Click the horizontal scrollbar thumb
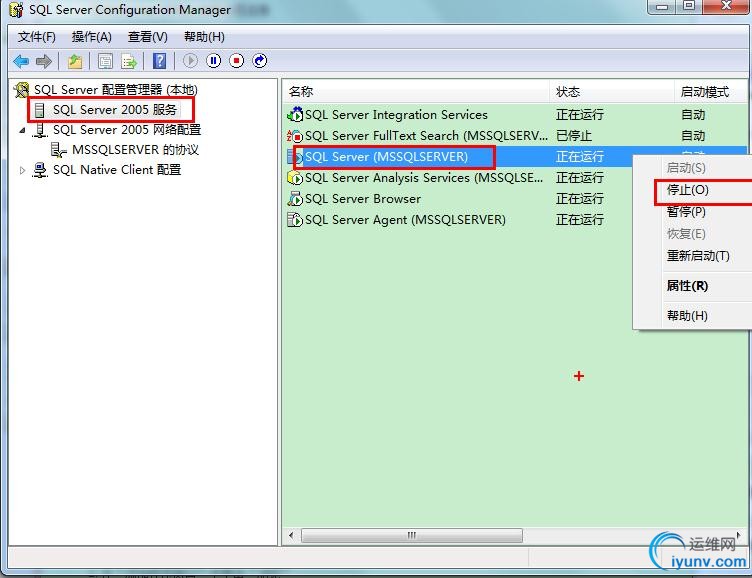The height and width of the screenshot is (578, 752). (x=411, y=535)
